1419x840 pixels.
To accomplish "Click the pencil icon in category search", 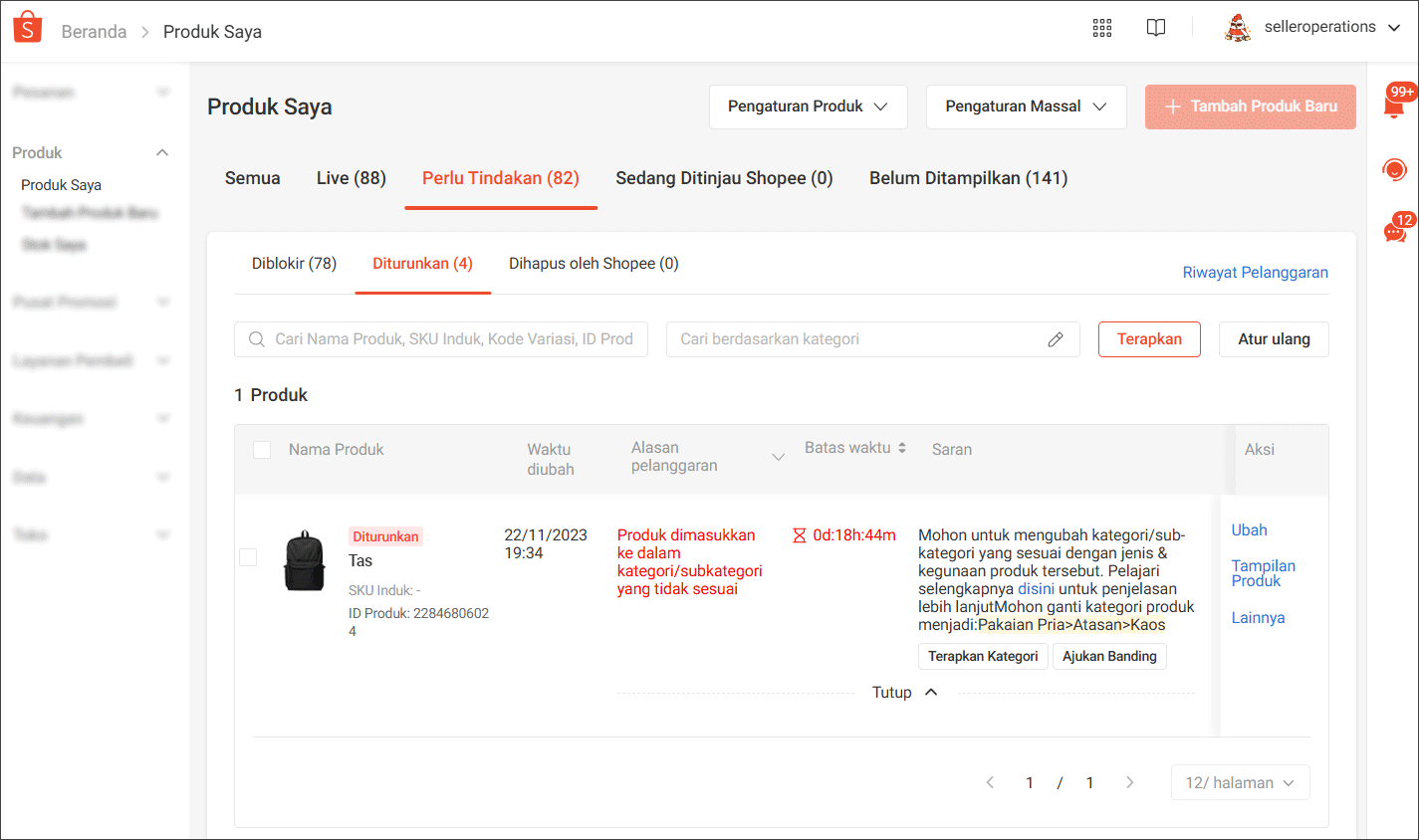I will pyautogui.click(x=1056, y=339).
